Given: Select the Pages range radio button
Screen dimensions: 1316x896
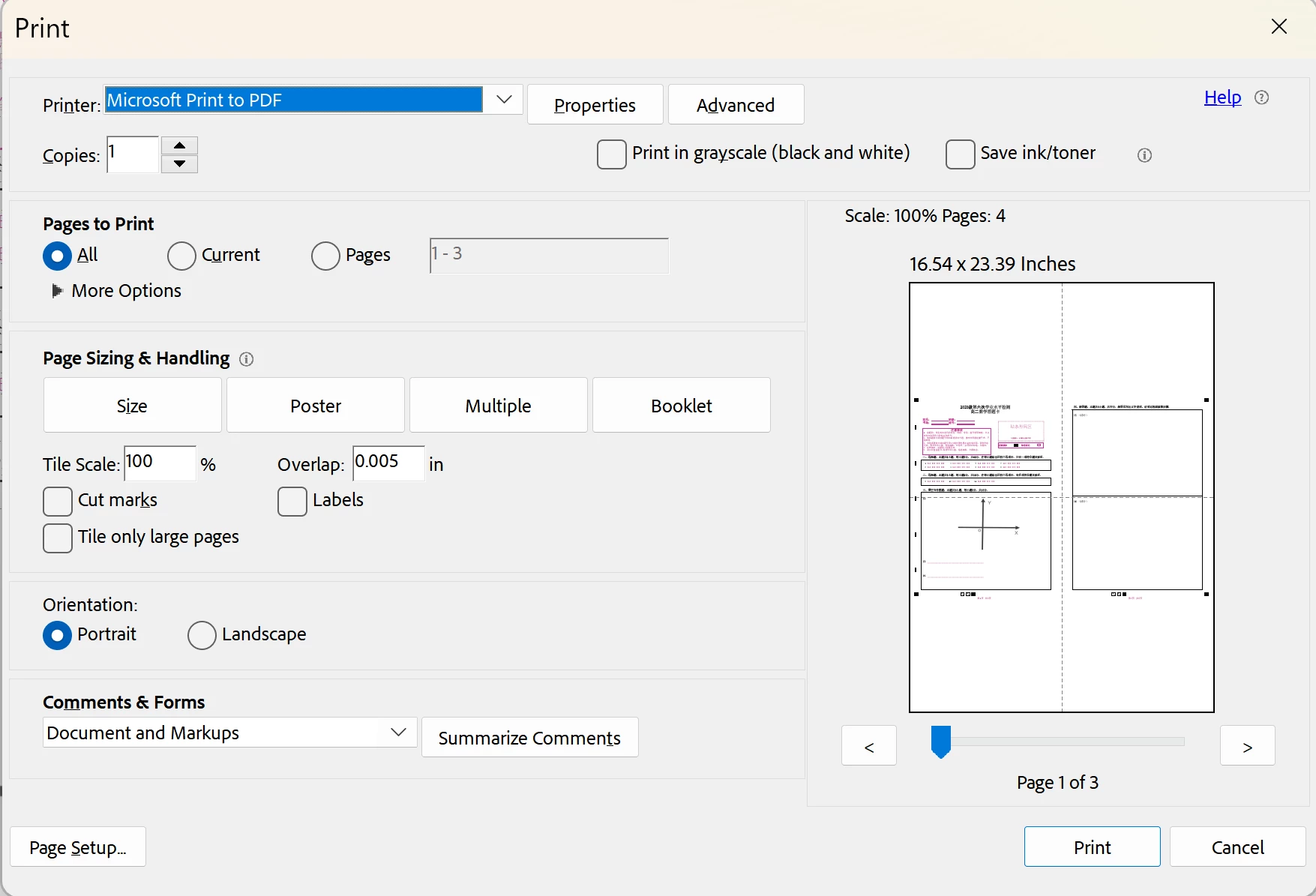Looking at the screenshot, I should click(325, 256).
